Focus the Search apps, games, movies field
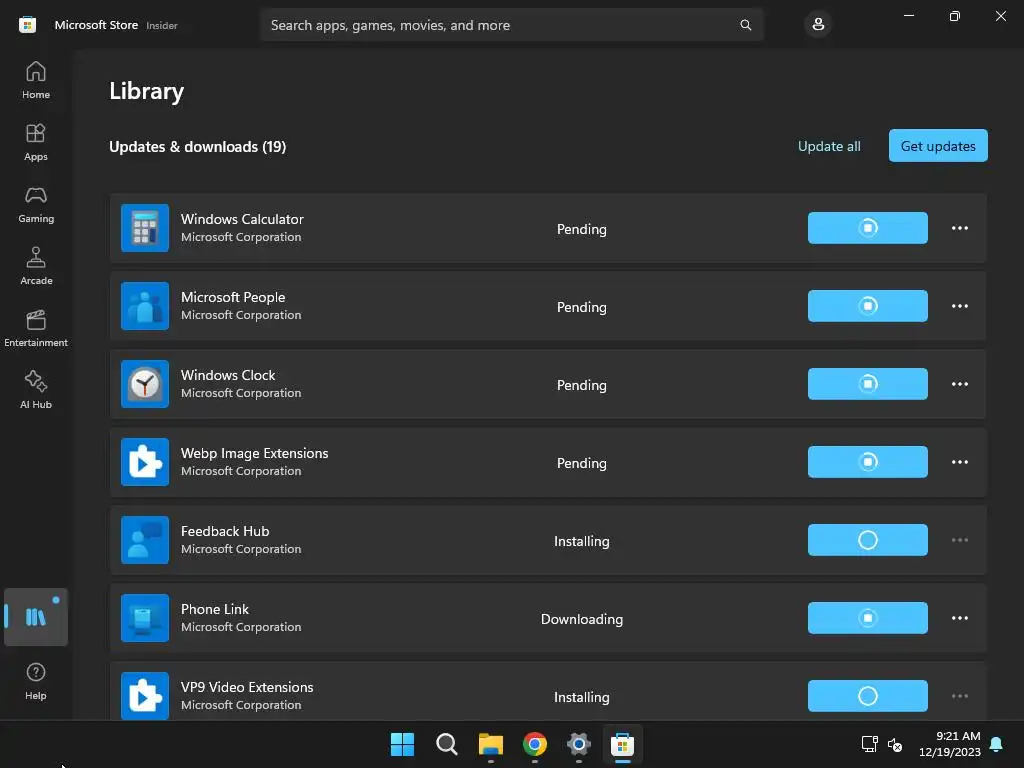Screen dimensions: 1024x768 (511, 25)
